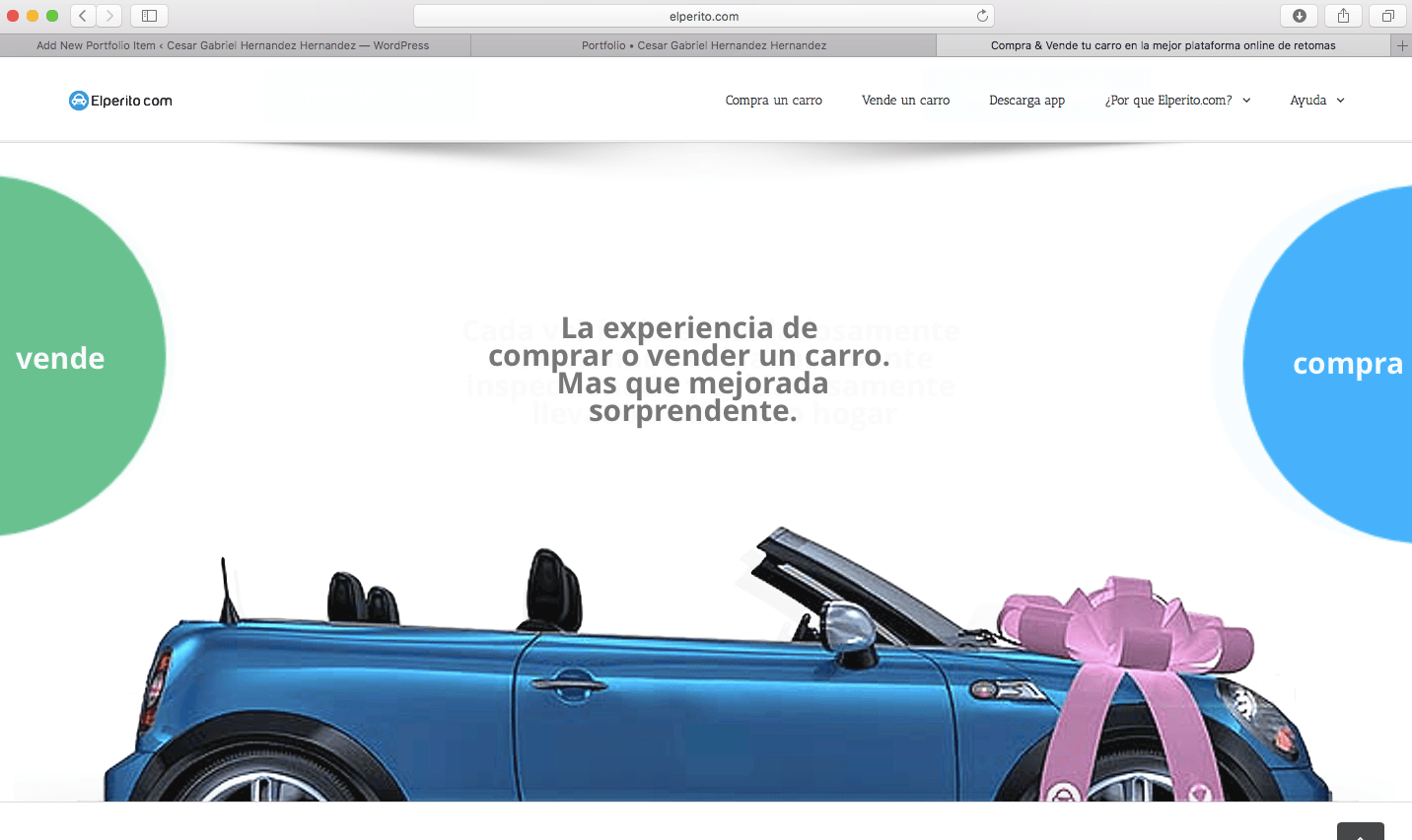Reload the elperito.com page
The width and height of the screenshot is (1412, 840).
982,16
